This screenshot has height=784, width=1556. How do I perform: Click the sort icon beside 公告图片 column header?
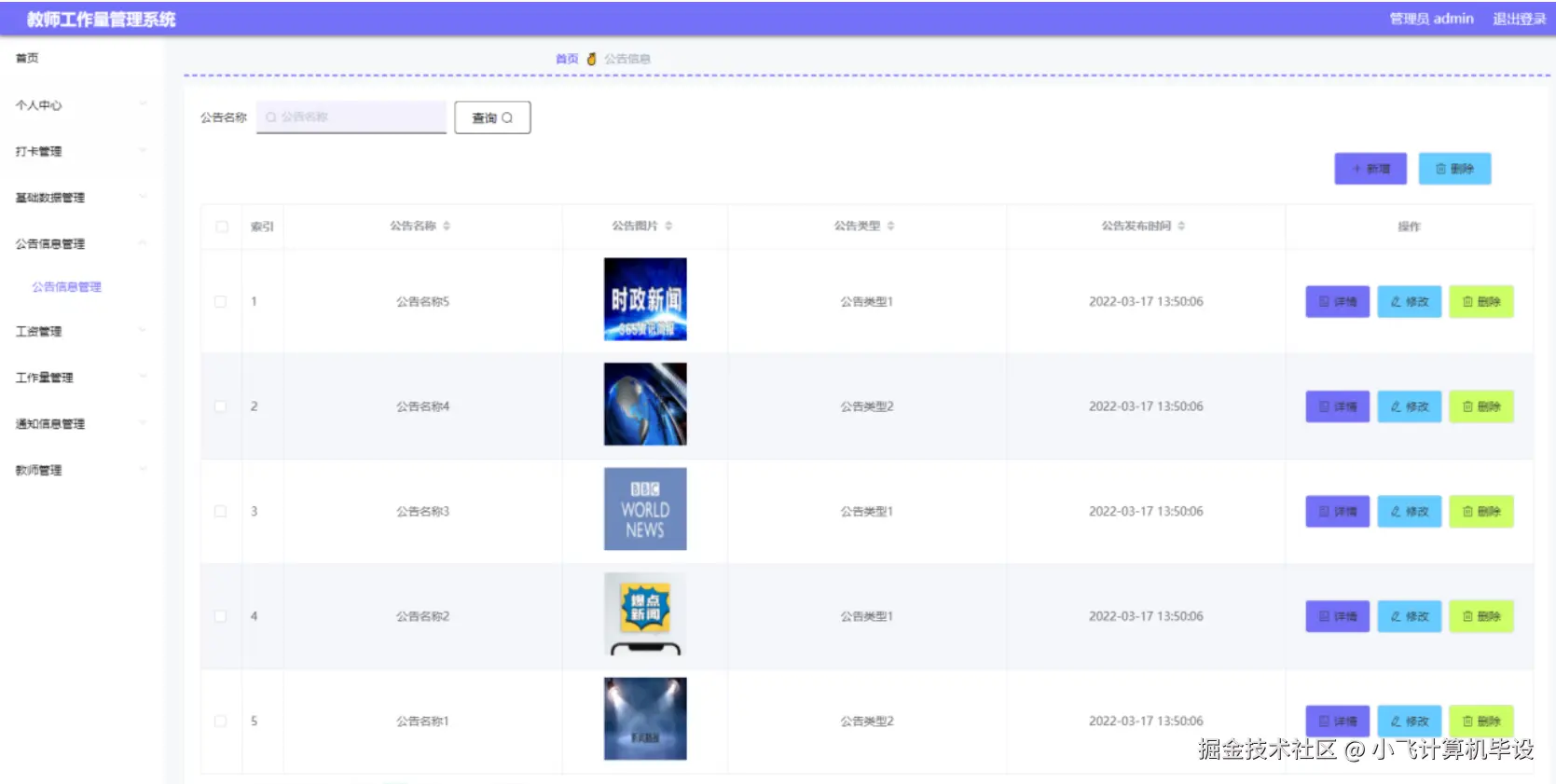(668, 226)
